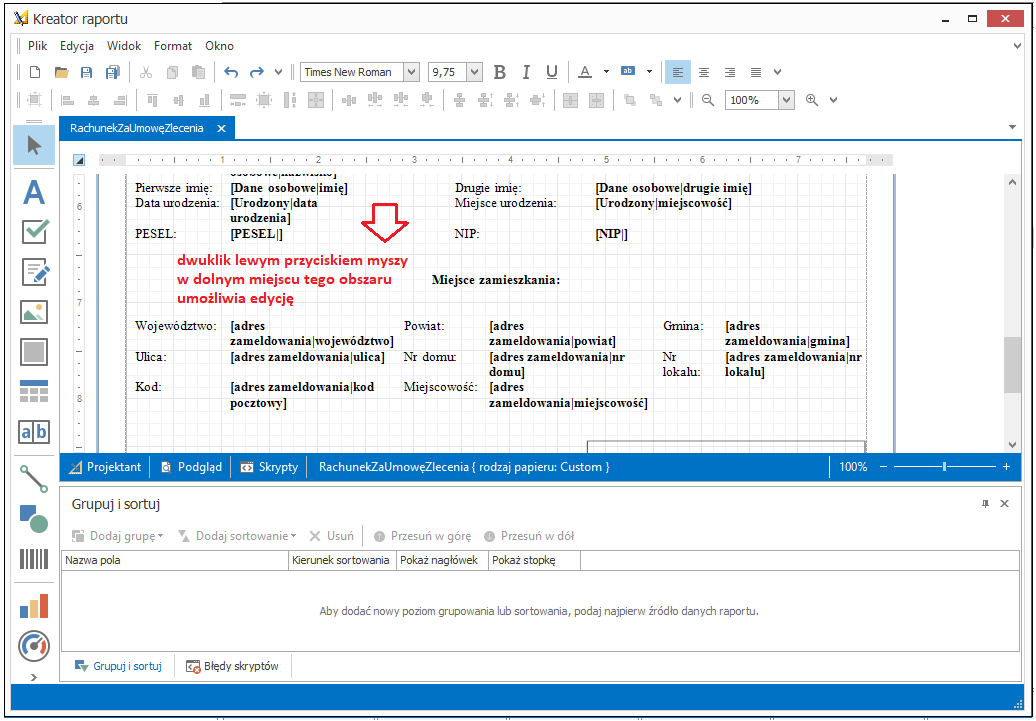
Task: Toggle bold formatting
Action: coord(500,72)
